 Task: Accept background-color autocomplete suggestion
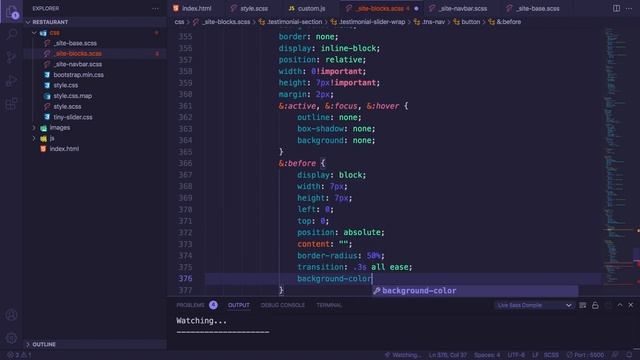(x=475, y=291)
